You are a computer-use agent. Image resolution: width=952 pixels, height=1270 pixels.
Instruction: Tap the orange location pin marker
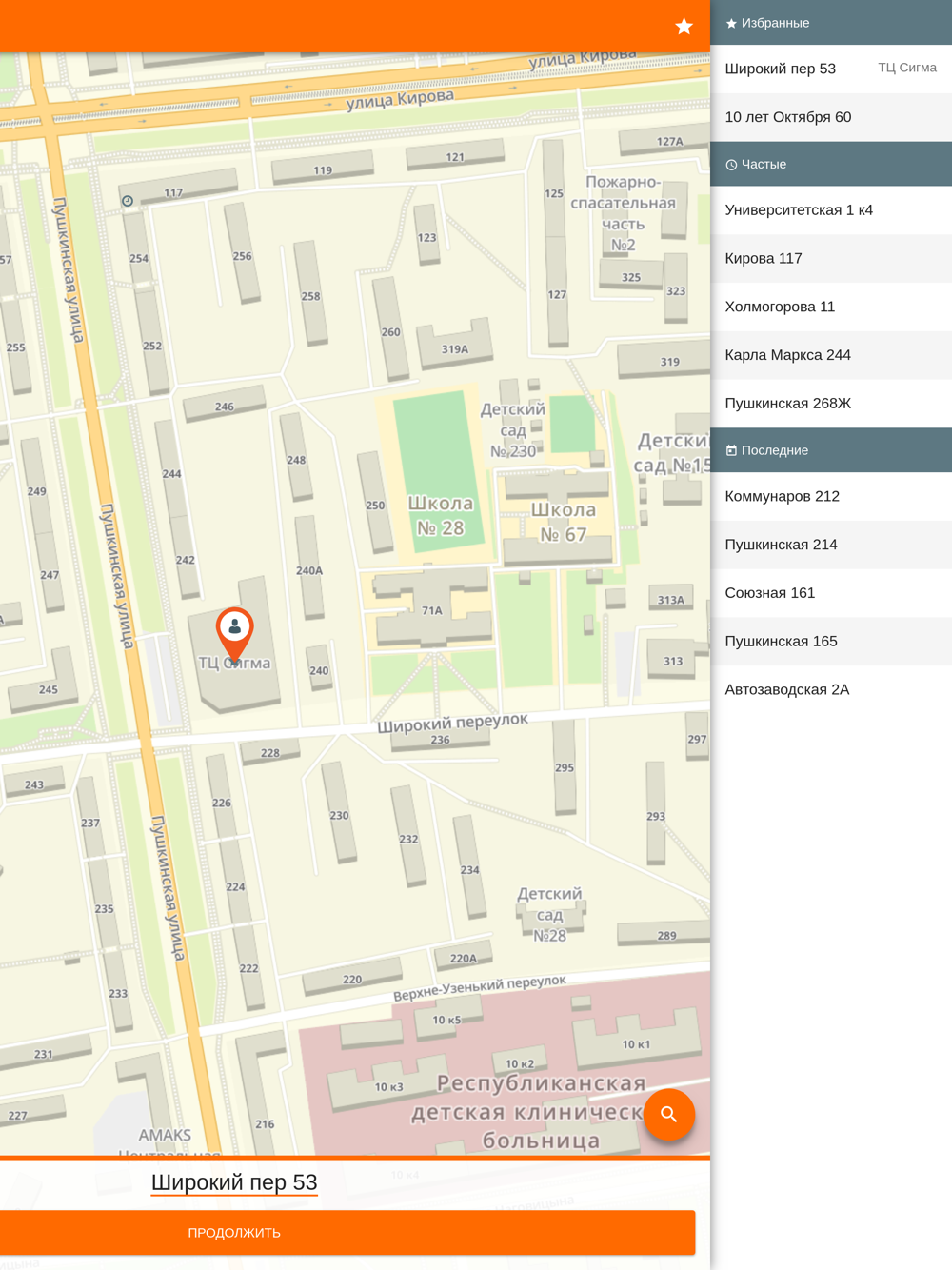coord(234,632)
